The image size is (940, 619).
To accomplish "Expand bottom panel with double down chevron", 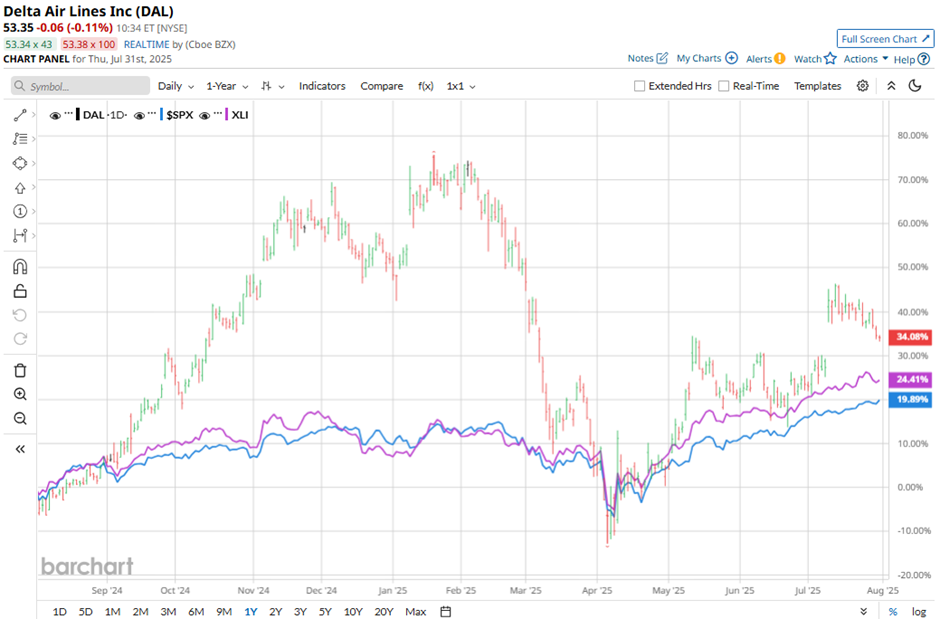I will (863, 611).
